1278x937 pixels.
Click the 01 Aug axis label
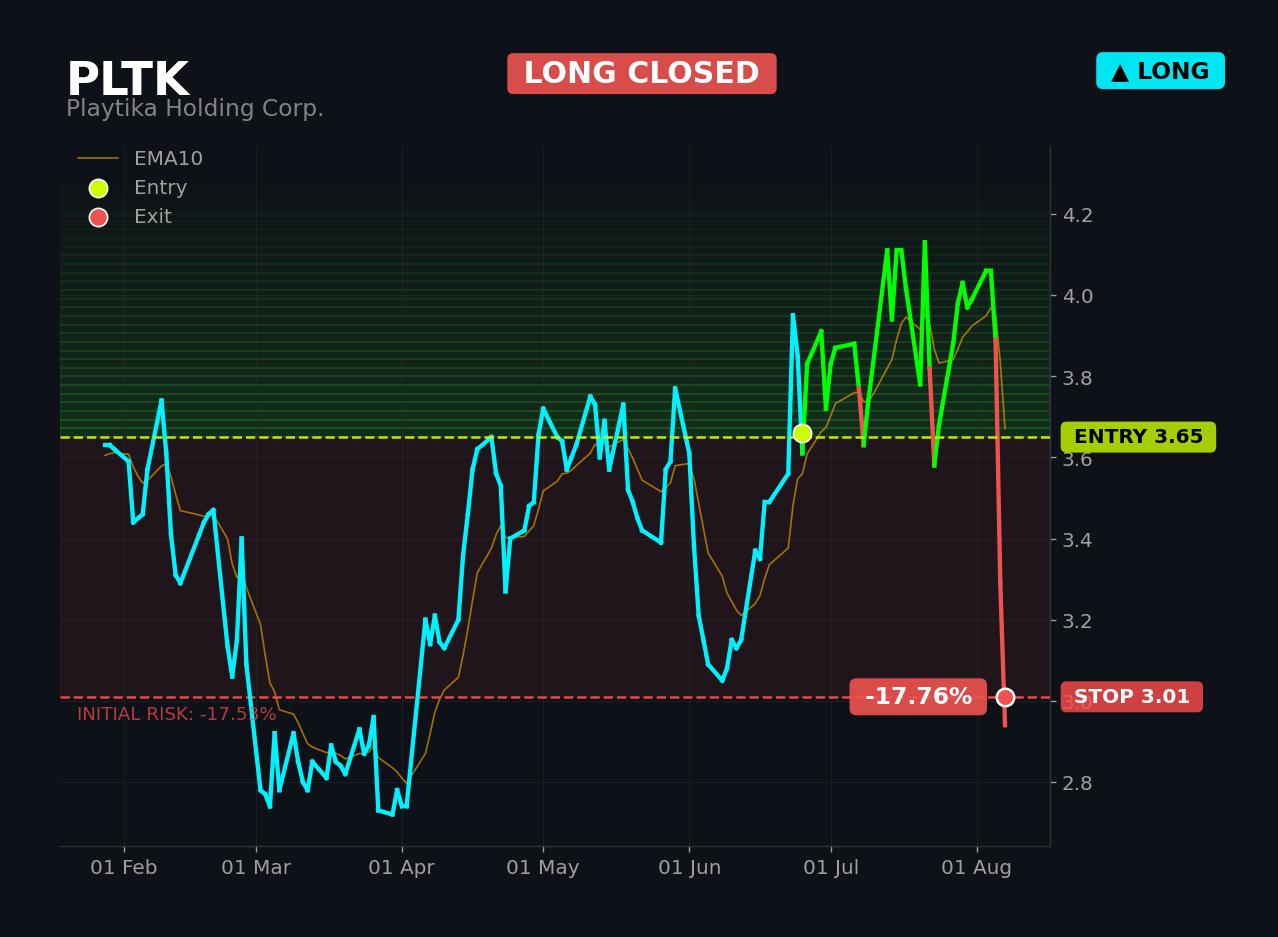(977, 868)
